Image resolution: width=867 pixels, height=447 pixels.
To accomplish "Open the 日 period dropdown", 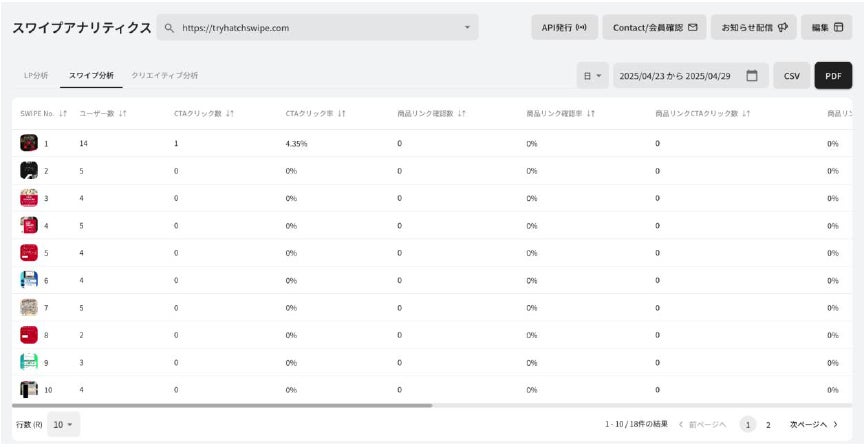I will pyautogui.click(x=593, y=76).
